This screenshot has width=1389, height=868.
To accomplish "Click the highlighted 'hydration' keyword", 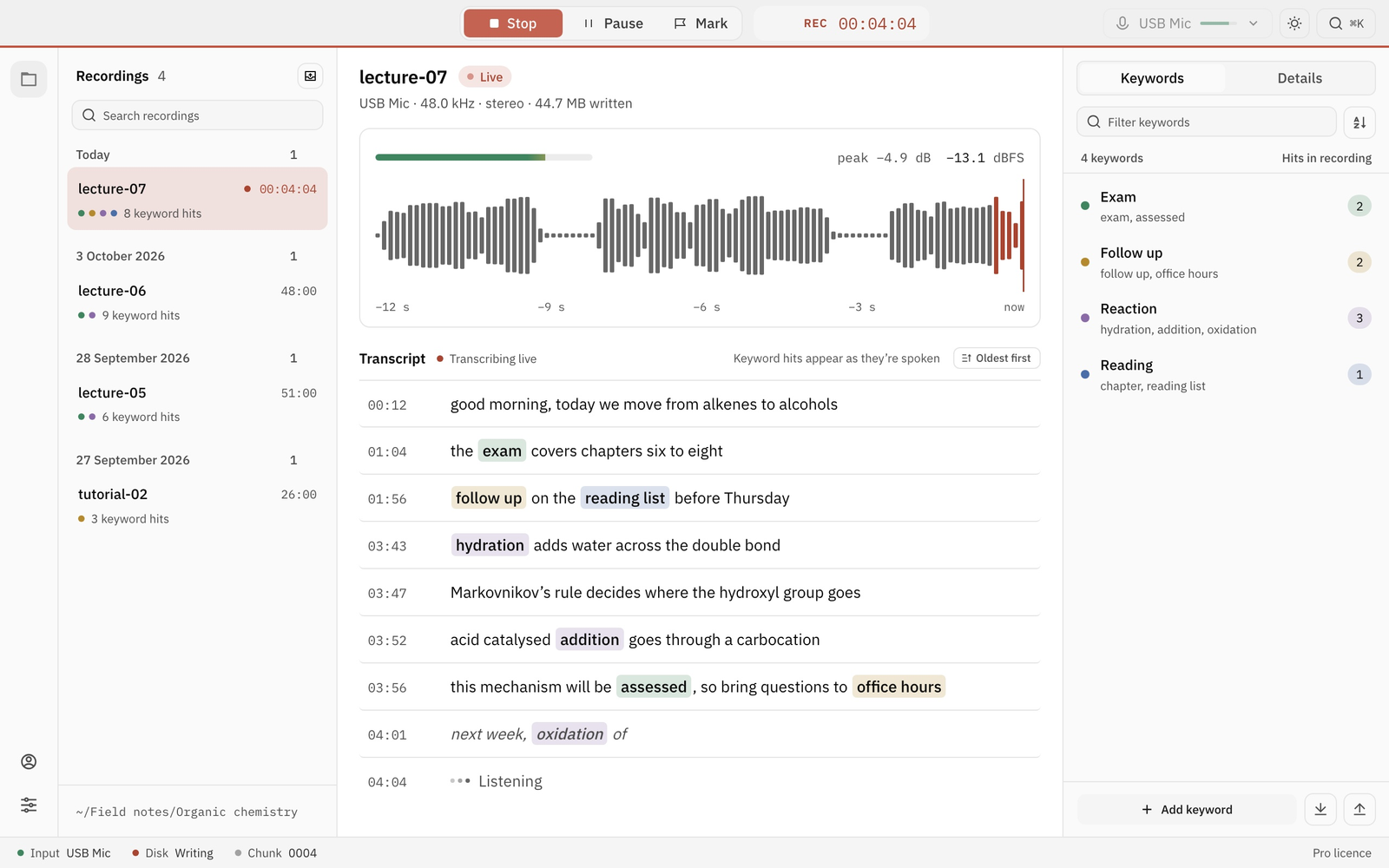I will click(x=490, y=545).
